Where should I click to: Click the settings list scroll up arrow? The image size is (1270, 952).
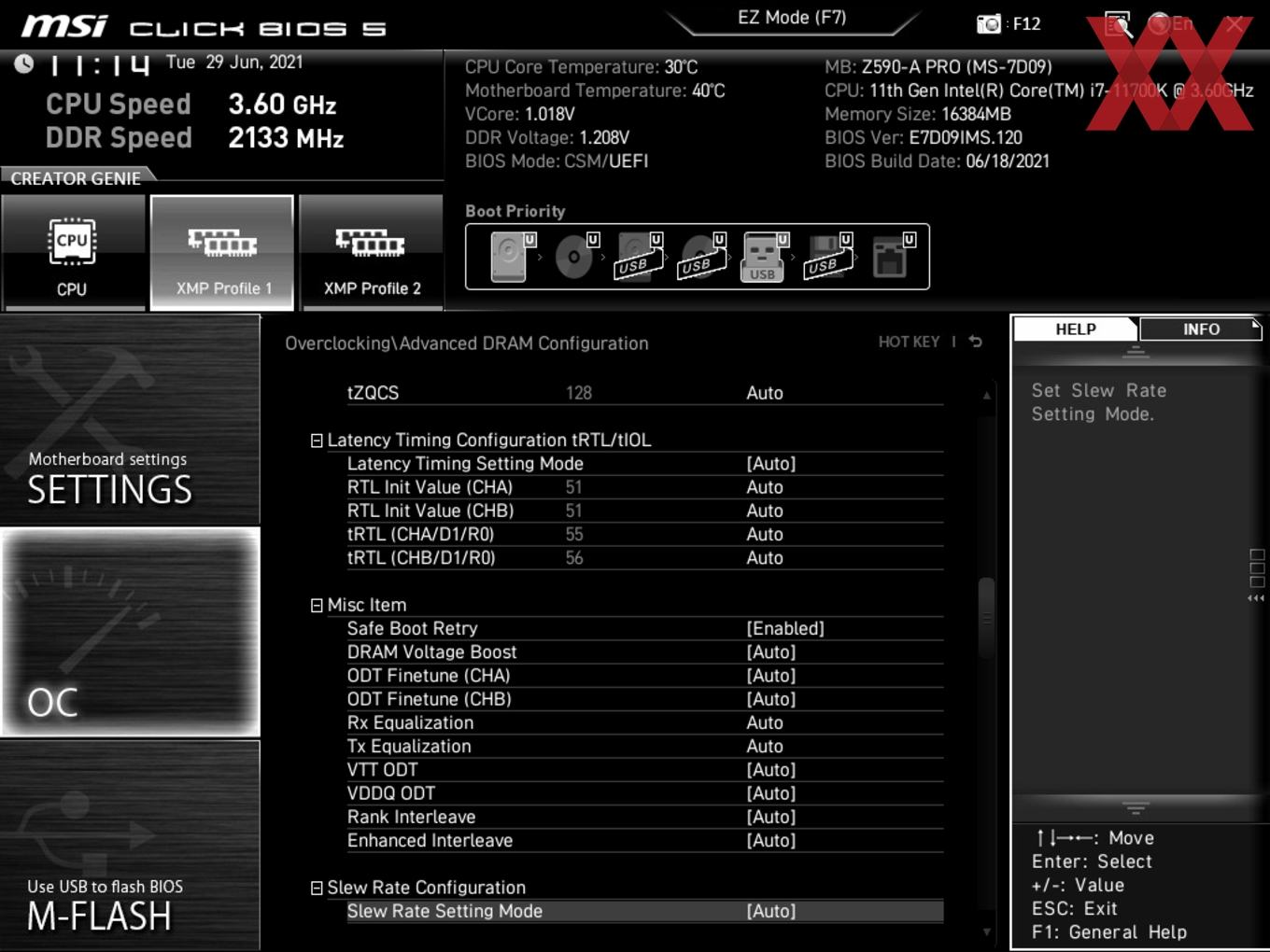coord(986,396)
